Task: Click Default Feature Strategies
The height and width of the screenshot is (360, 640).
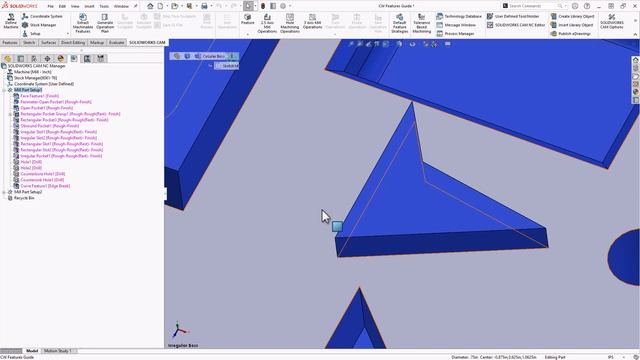Action: (400, 23)
